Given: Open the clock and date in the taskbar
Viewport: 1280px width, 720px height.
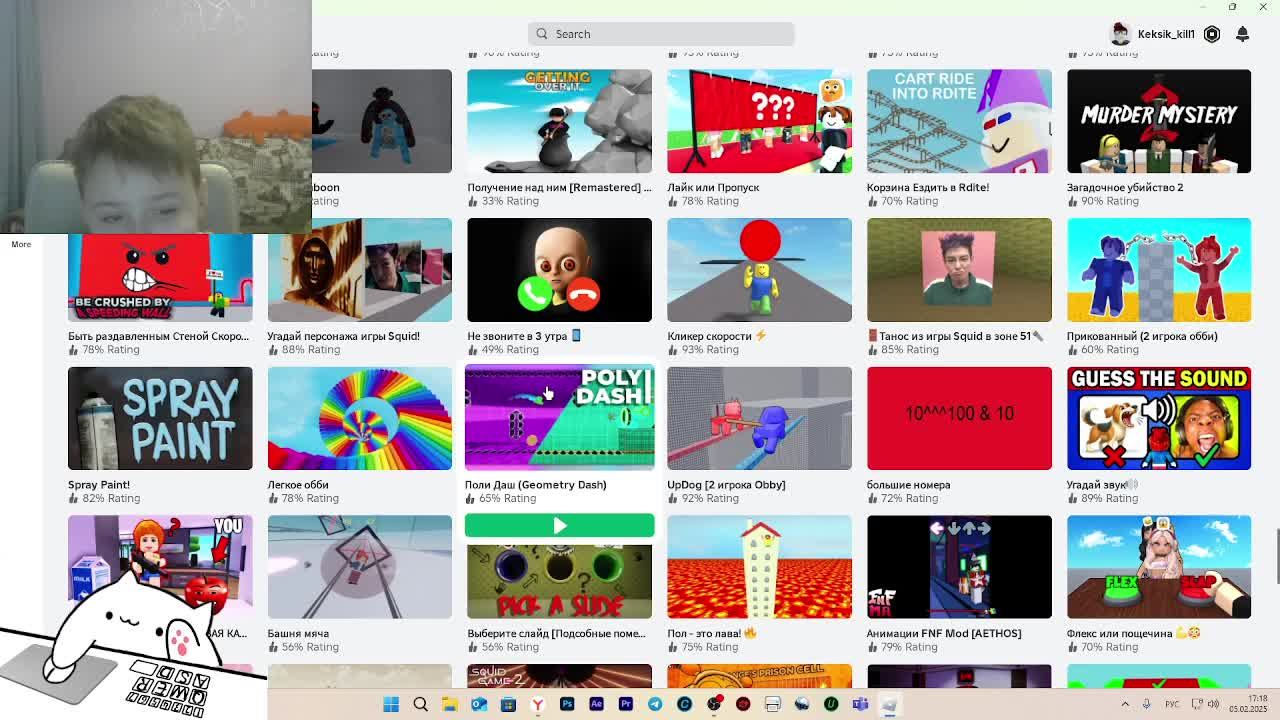Looking at the screenshot, I should 1247,704.
